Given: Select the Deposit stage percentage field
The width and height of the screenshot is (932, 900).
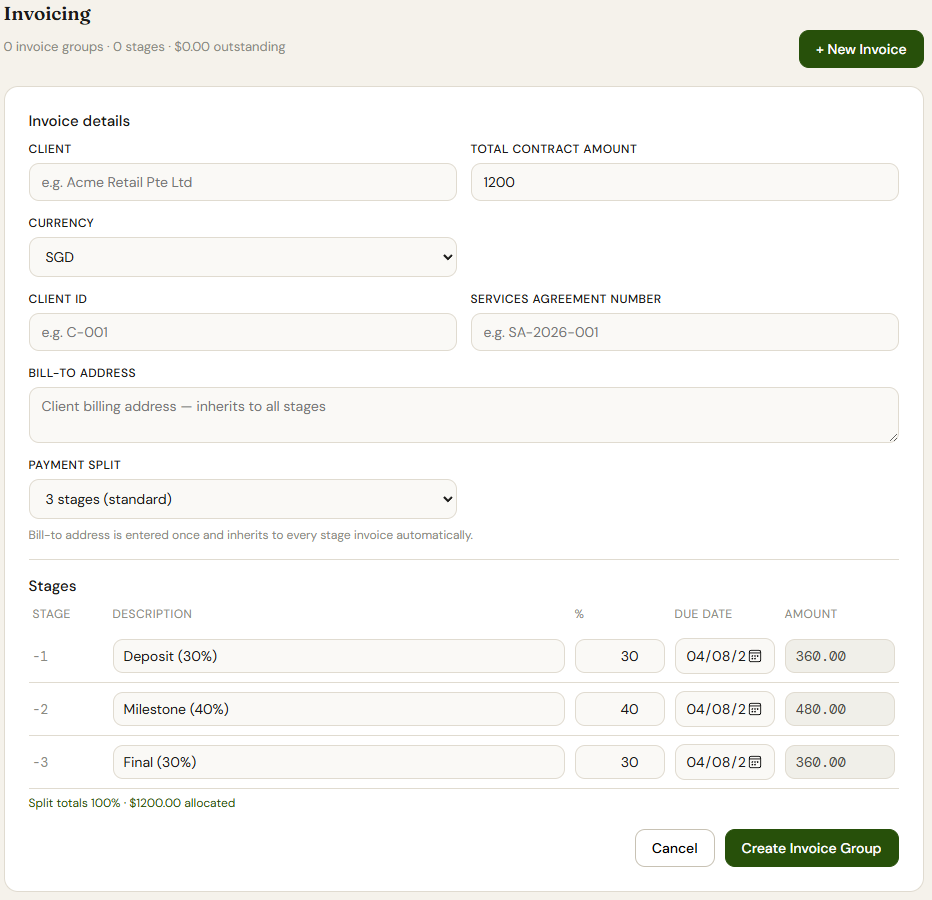Looking at the screenshot, I should click(620, 656).
